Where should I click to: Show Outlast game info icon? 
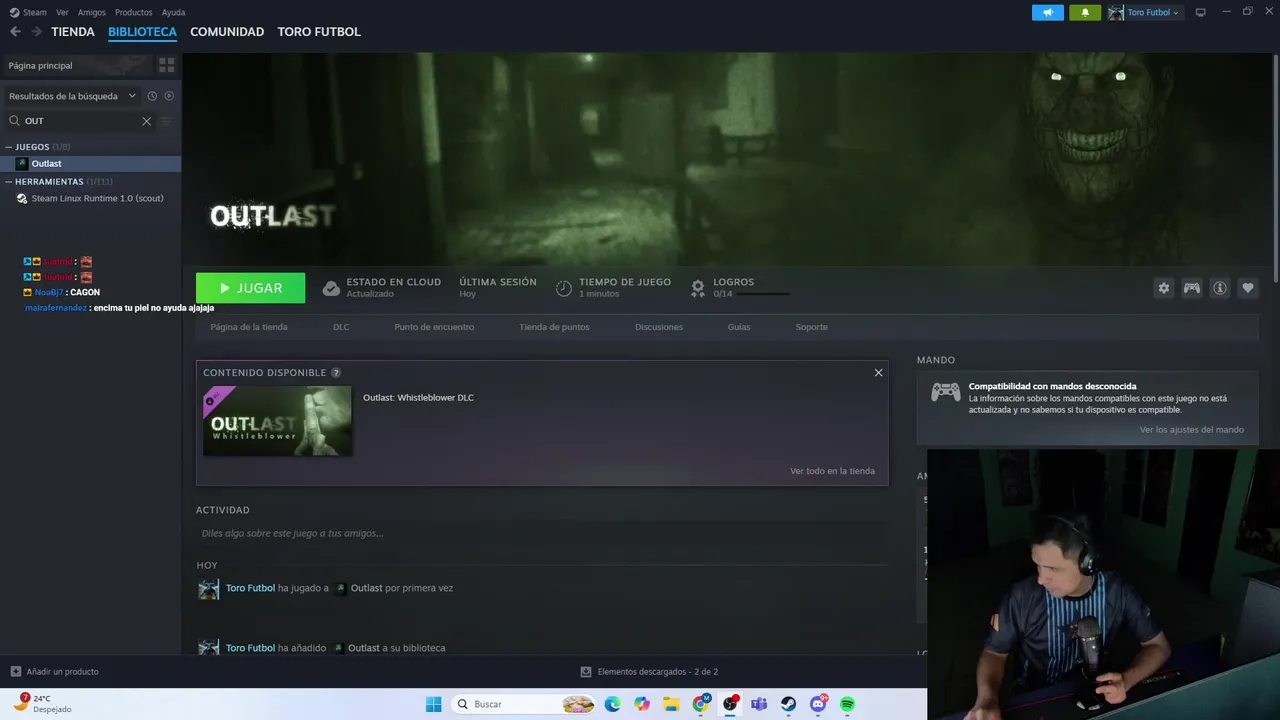click(1220, 288)
